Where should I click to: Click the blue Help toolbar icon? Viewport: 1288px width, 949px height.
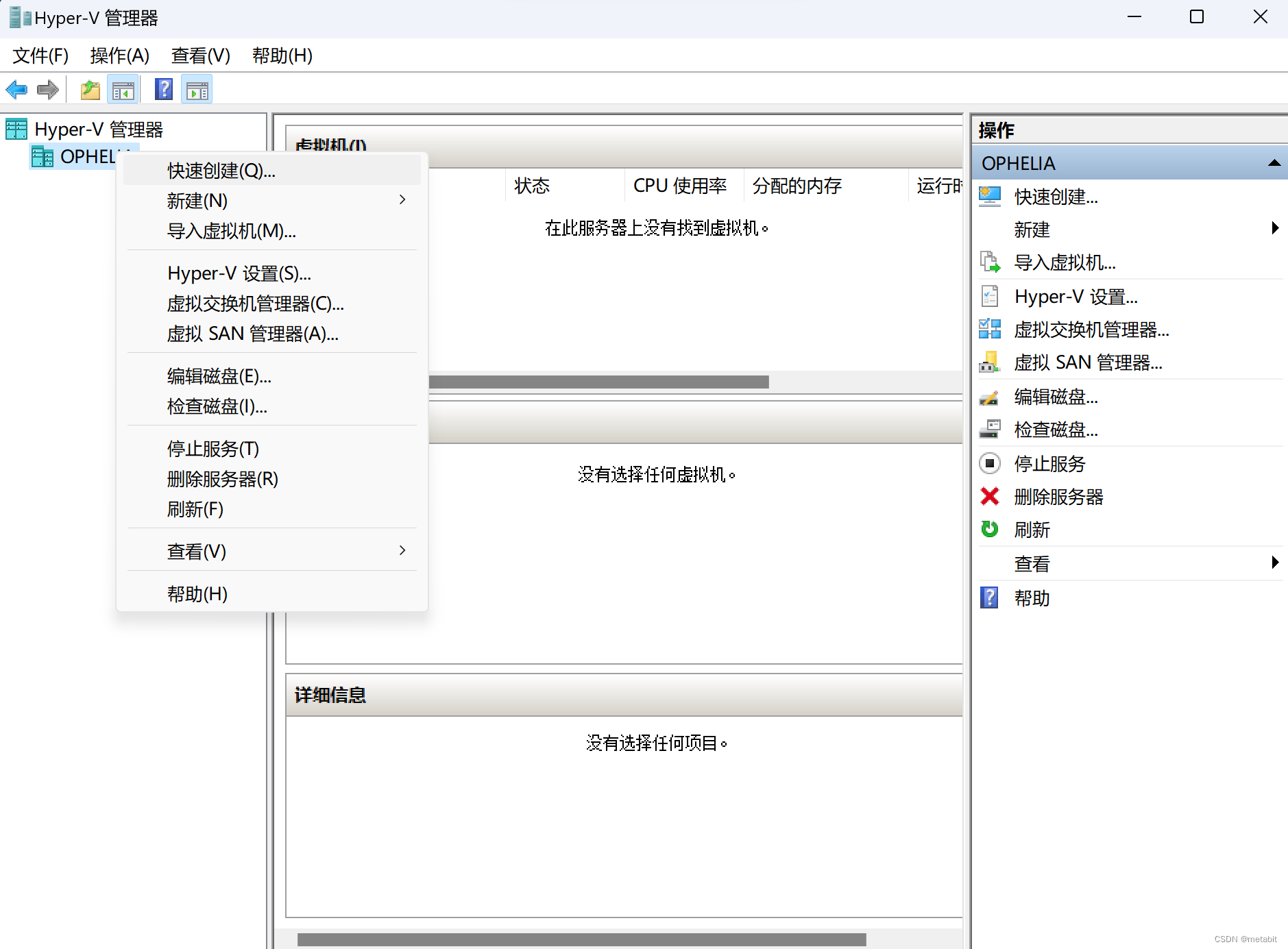(164, 89)
